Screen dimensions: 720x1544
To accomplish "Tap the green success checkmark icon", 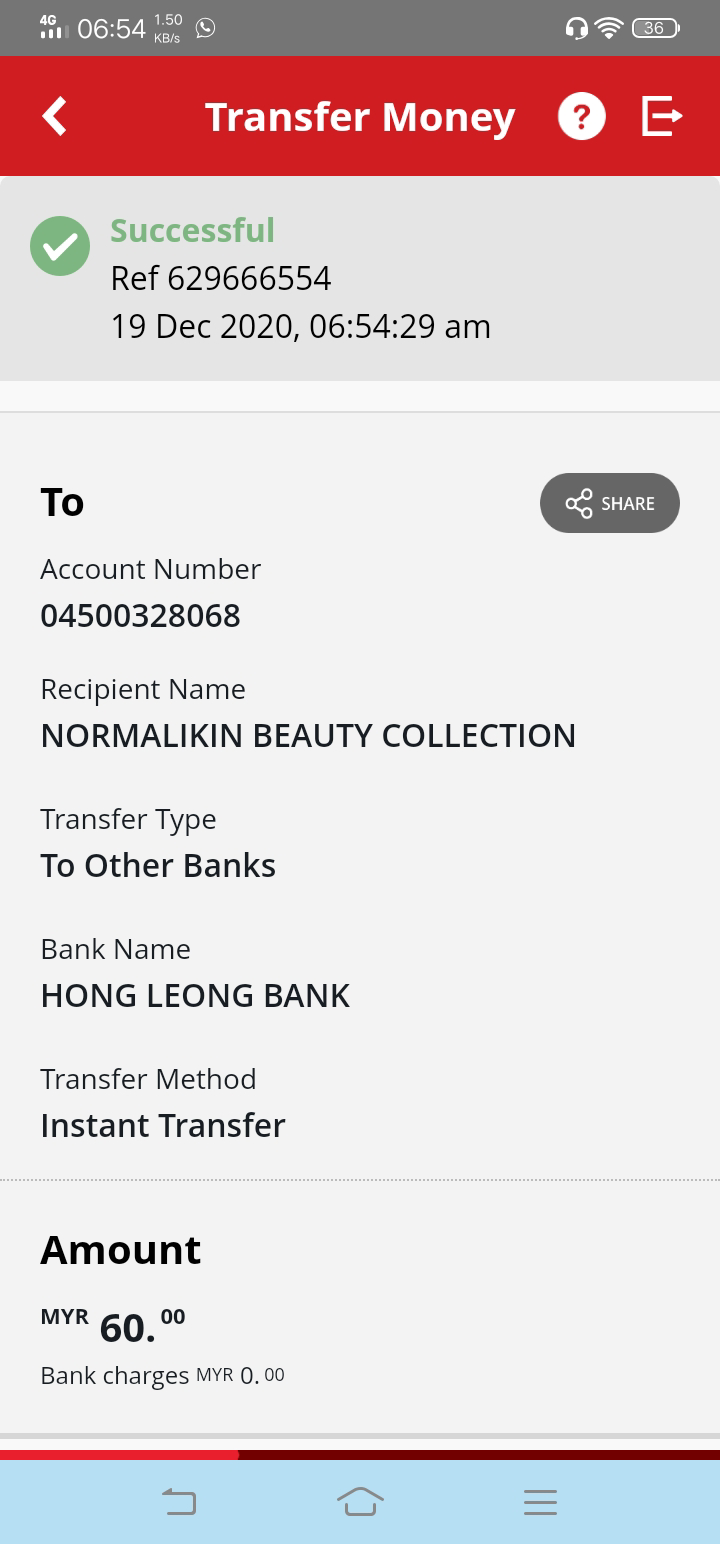I will tap(60, 246).
